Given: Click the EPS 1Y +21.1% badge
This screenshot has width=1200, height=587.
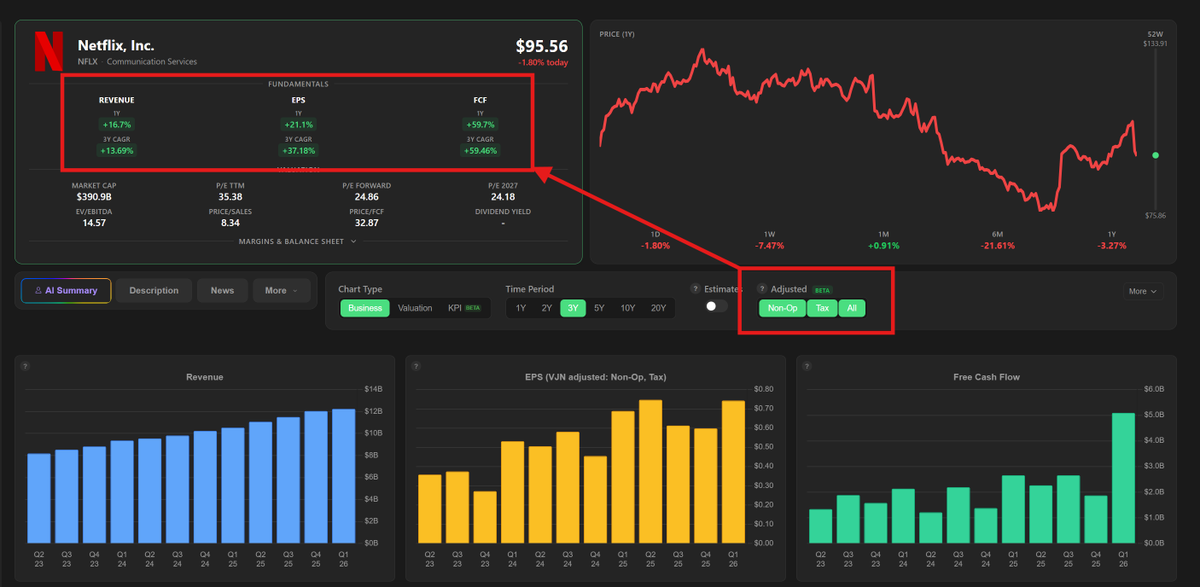Looking at the screenshot, I should coord(298,125).
